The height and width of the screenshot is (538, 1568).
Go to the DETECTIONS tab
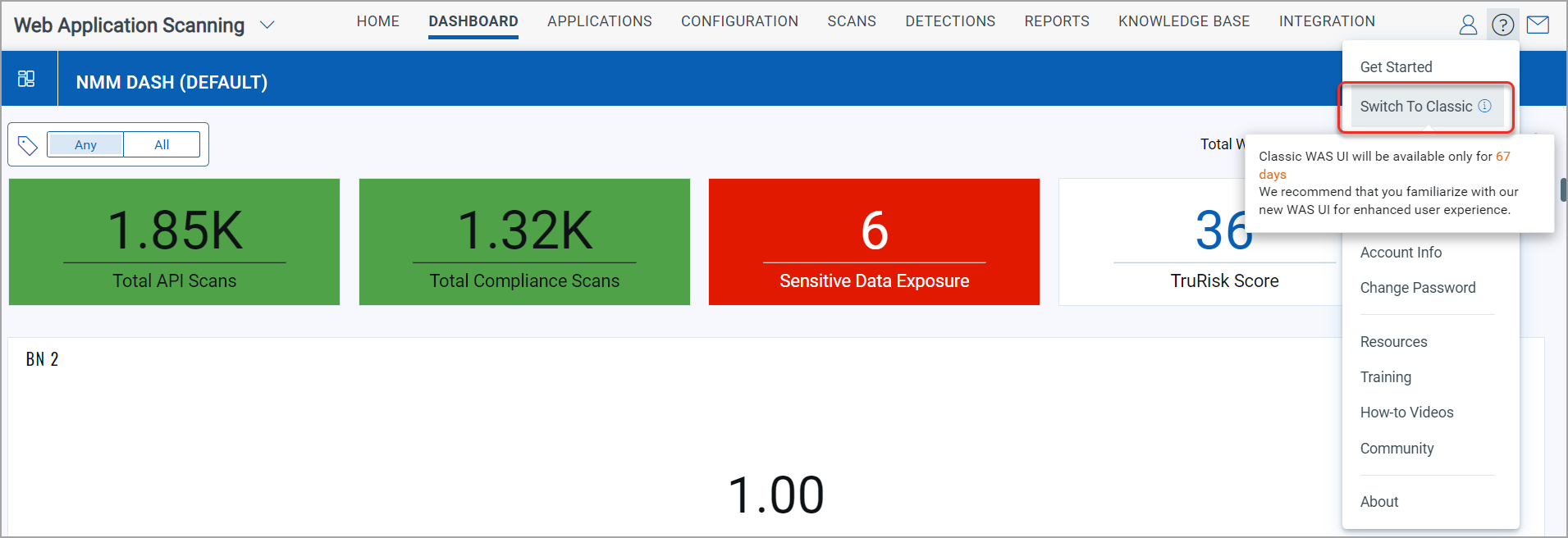click(949, 21)
